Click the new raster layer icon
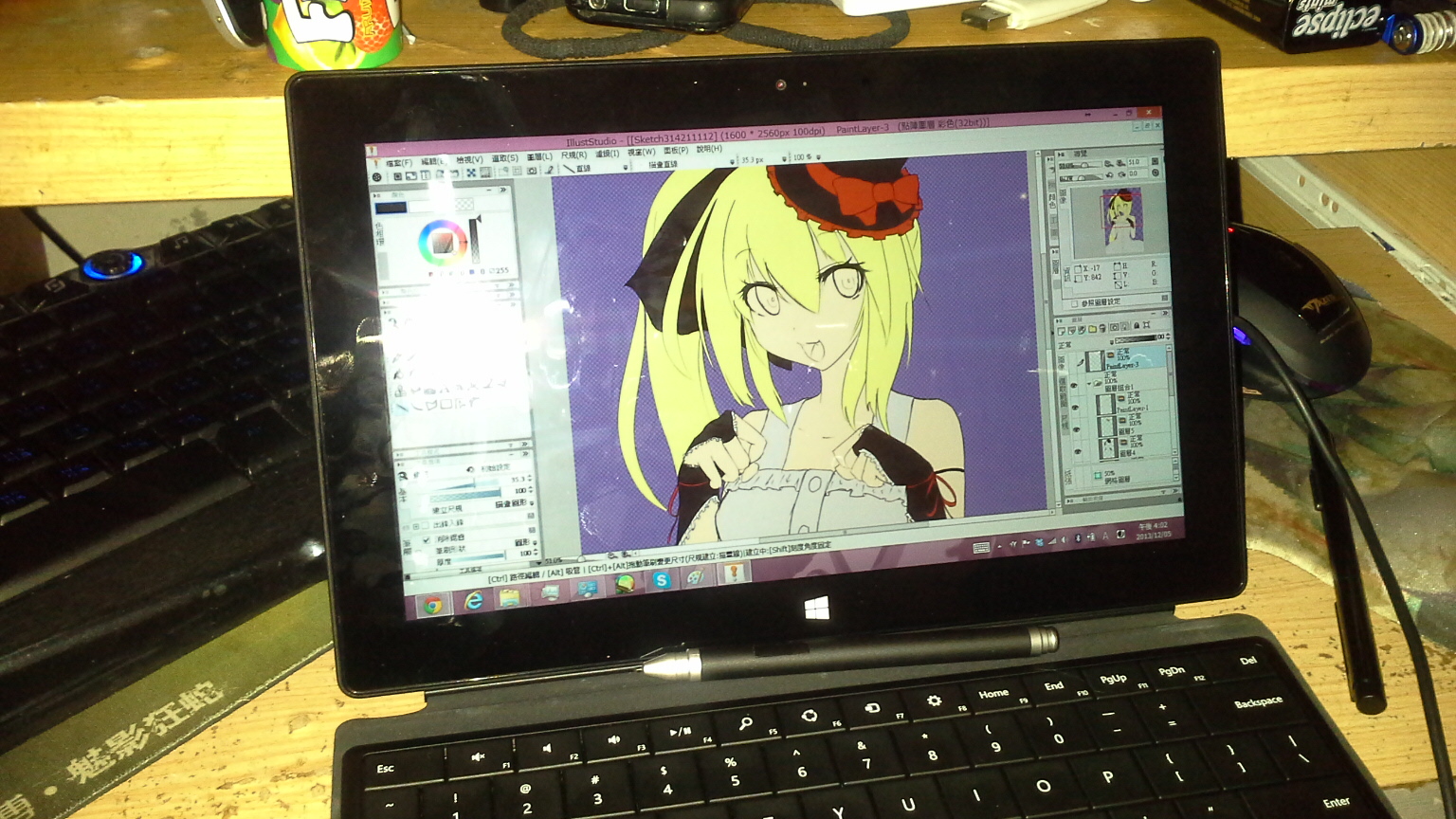The height and width of the screenshot is (819, 1456). click(1061, 329)
